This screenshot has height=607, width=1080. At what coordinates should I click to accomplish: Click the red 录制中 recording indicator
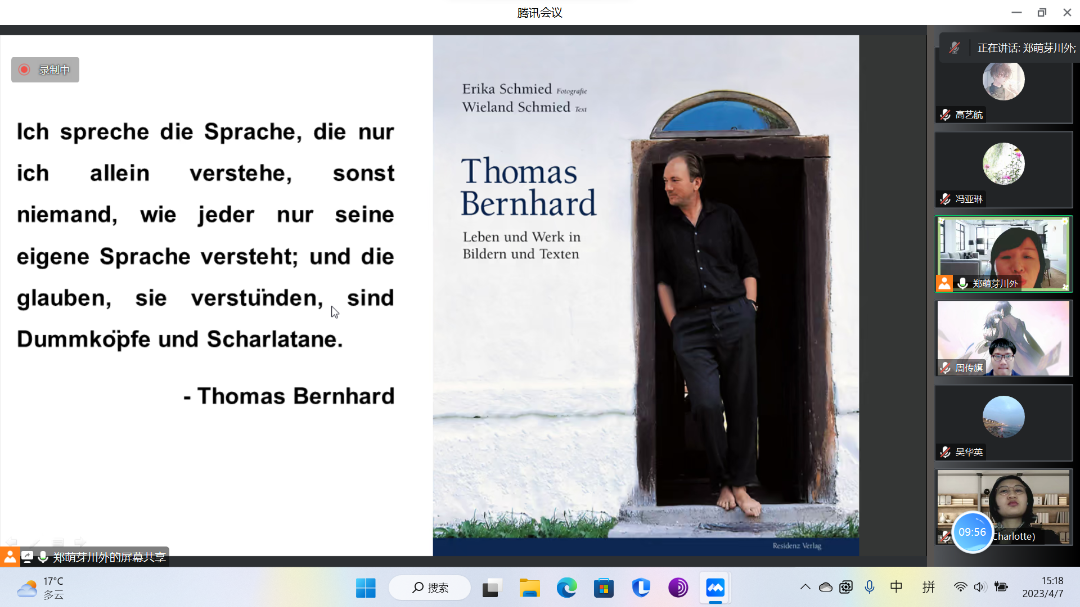click(45, 70)
